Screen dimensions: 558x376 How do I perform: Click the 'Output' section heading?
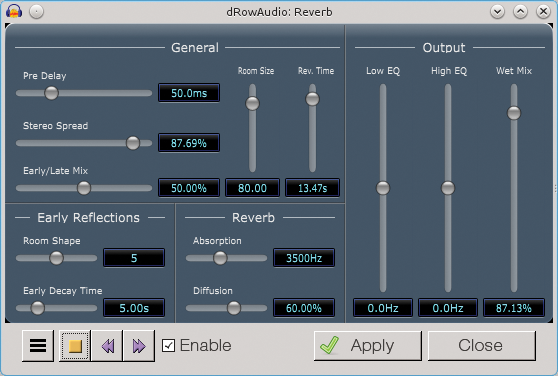tap(444, 48)
